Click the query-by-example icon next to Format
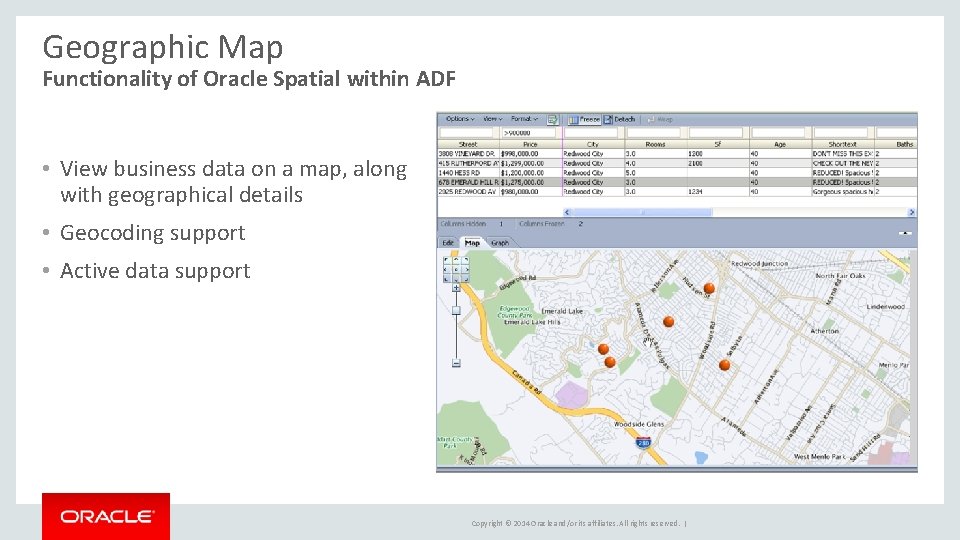This screenshot has width=960, height=540. 552,119
